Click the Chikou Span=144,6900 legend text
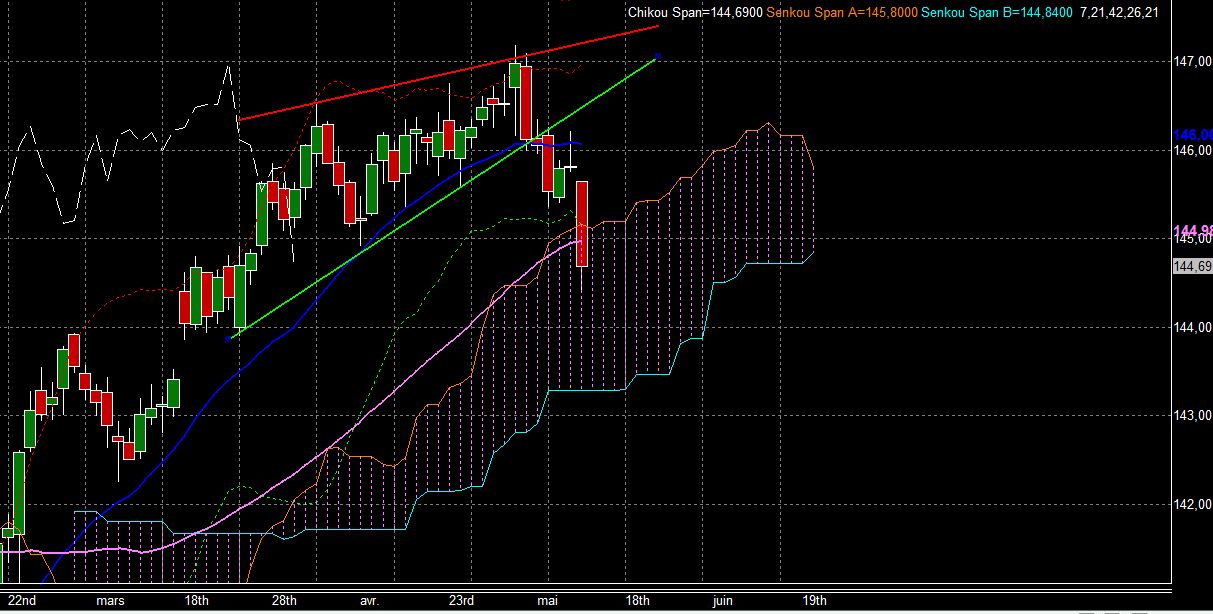The width and height of the screenshot is (1213, 614). click(x=695, y=13)
